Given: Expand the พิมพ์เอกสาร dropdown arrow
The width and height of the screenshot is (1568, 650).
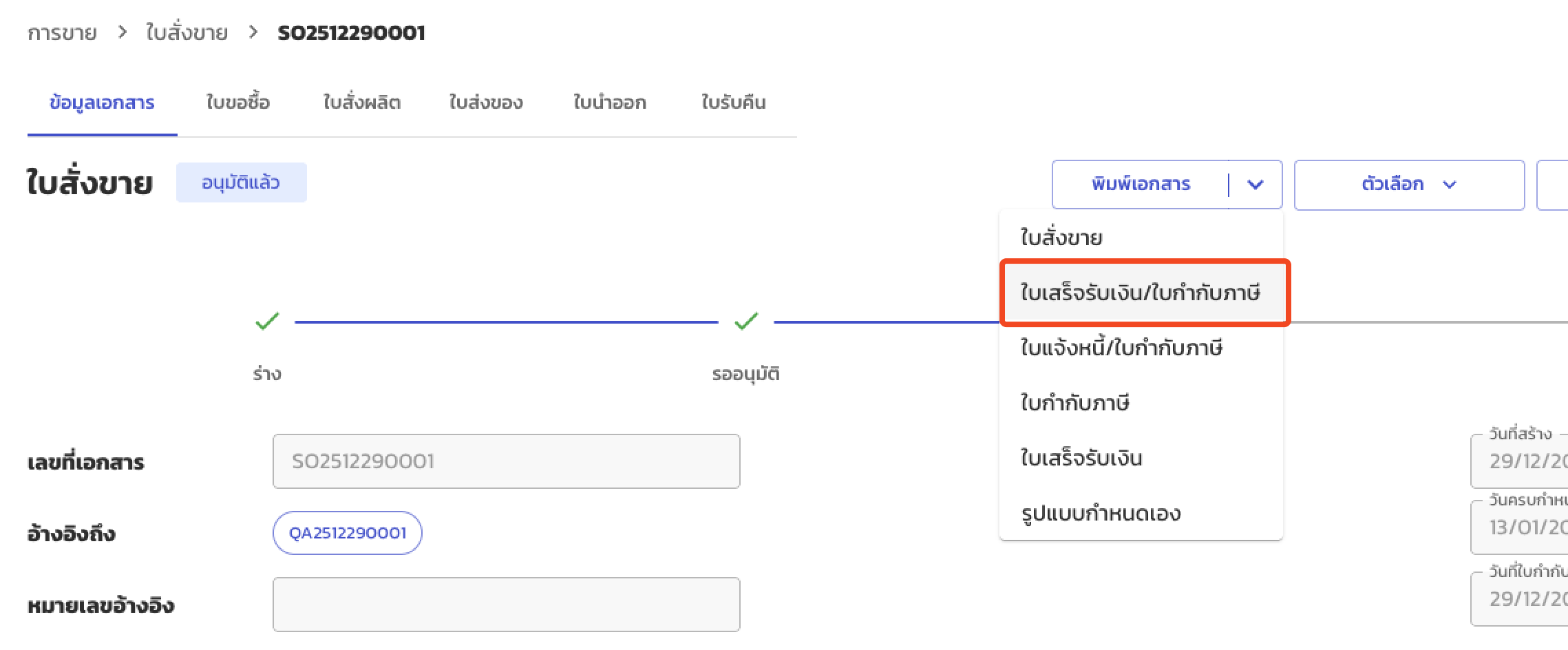Looking at the screenshot, I should pyautogui.click(x=1256, y=185).
